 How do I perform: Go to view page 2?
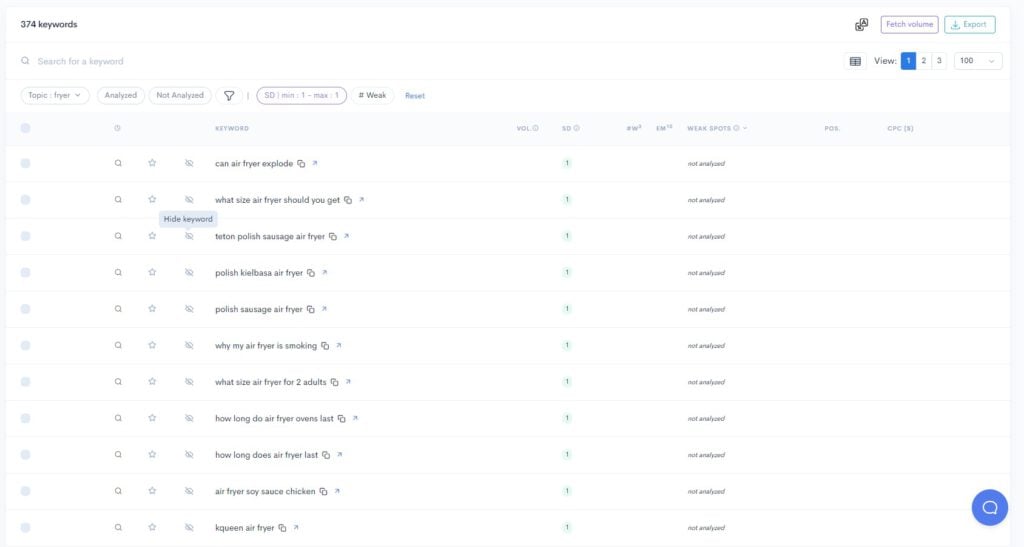pyautogui.click(x=924, y=61)
